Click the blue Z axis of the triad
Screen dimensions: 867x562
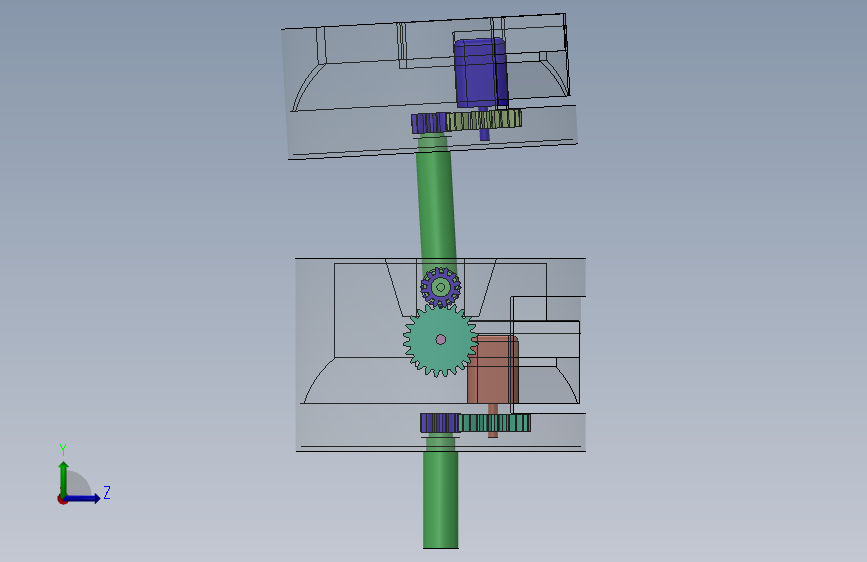pos(83,498)
